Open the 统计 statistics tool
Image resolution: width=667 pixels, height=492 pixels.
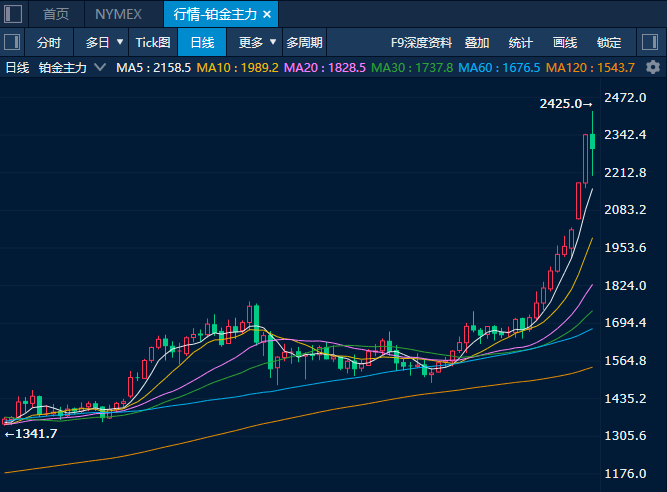click(520, 43)
